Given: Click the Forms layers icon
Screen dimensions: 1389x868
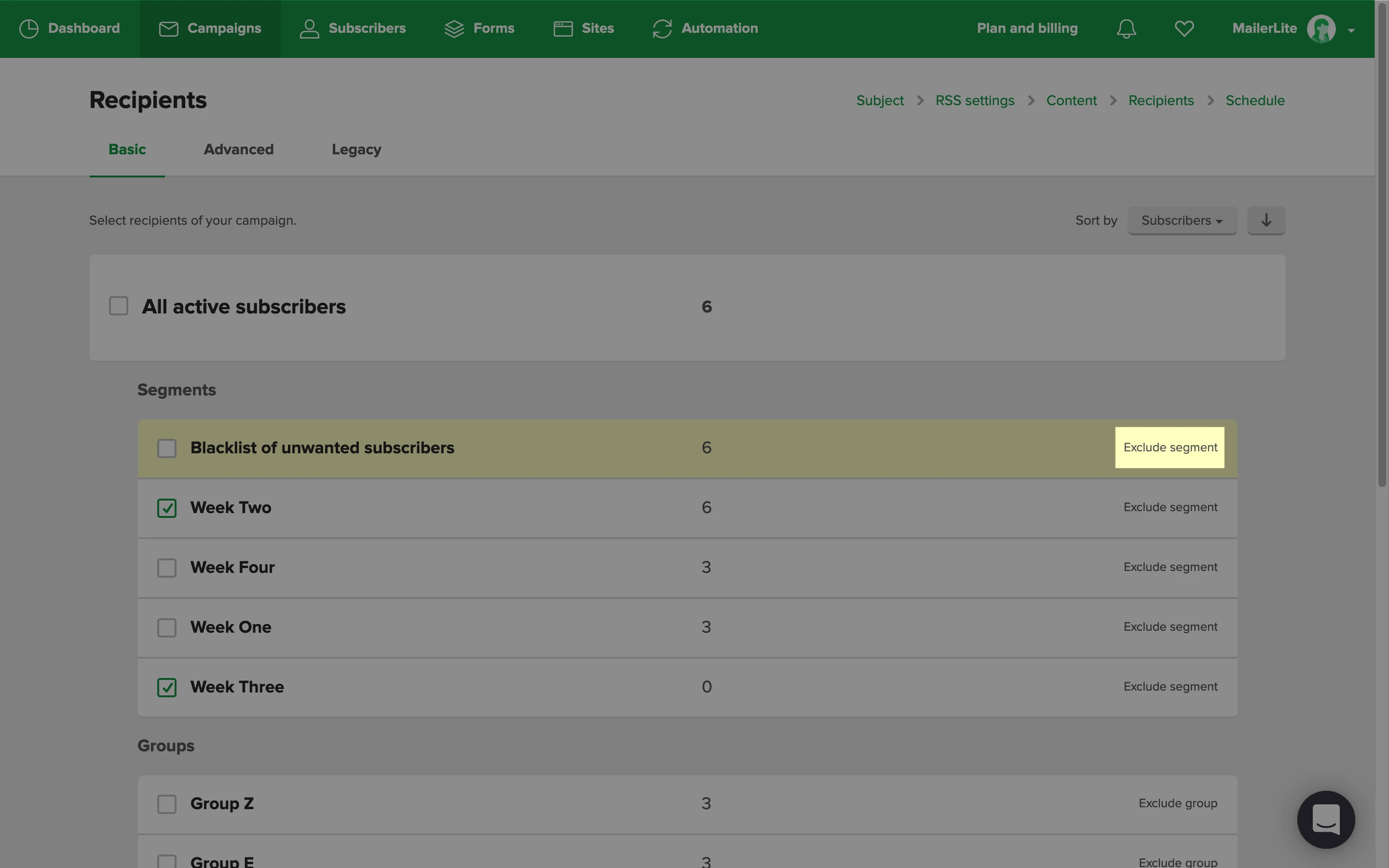Looking at the screenshot, I should [x=454, y=29].
